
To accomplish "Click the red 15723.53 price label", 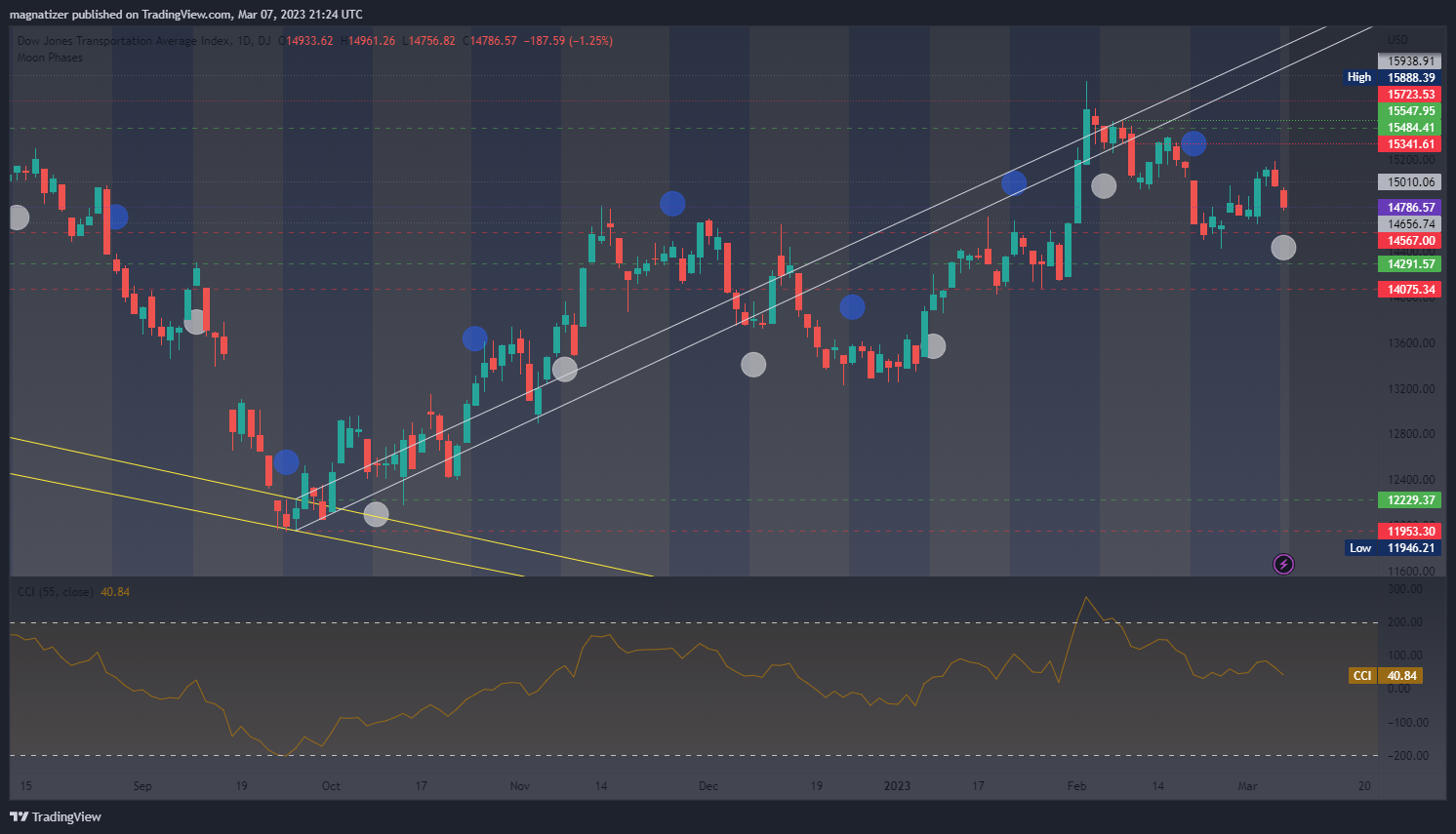I will pos(1409,95).
